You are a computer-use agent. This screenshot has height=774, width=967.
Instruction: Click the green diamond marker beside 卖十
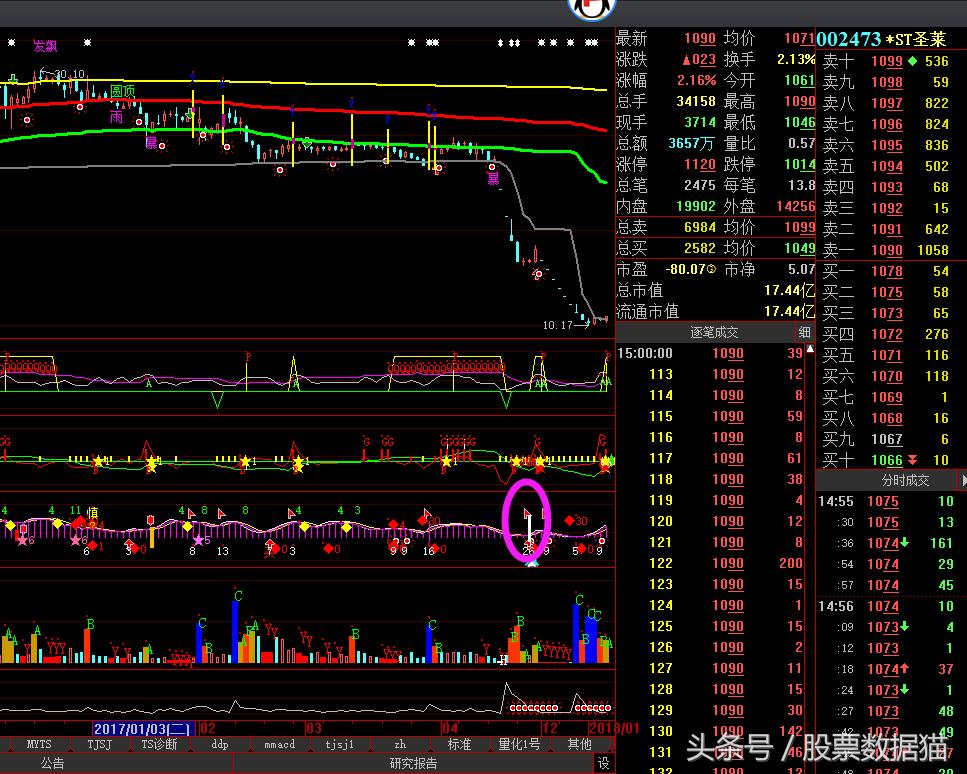point(911,61)
